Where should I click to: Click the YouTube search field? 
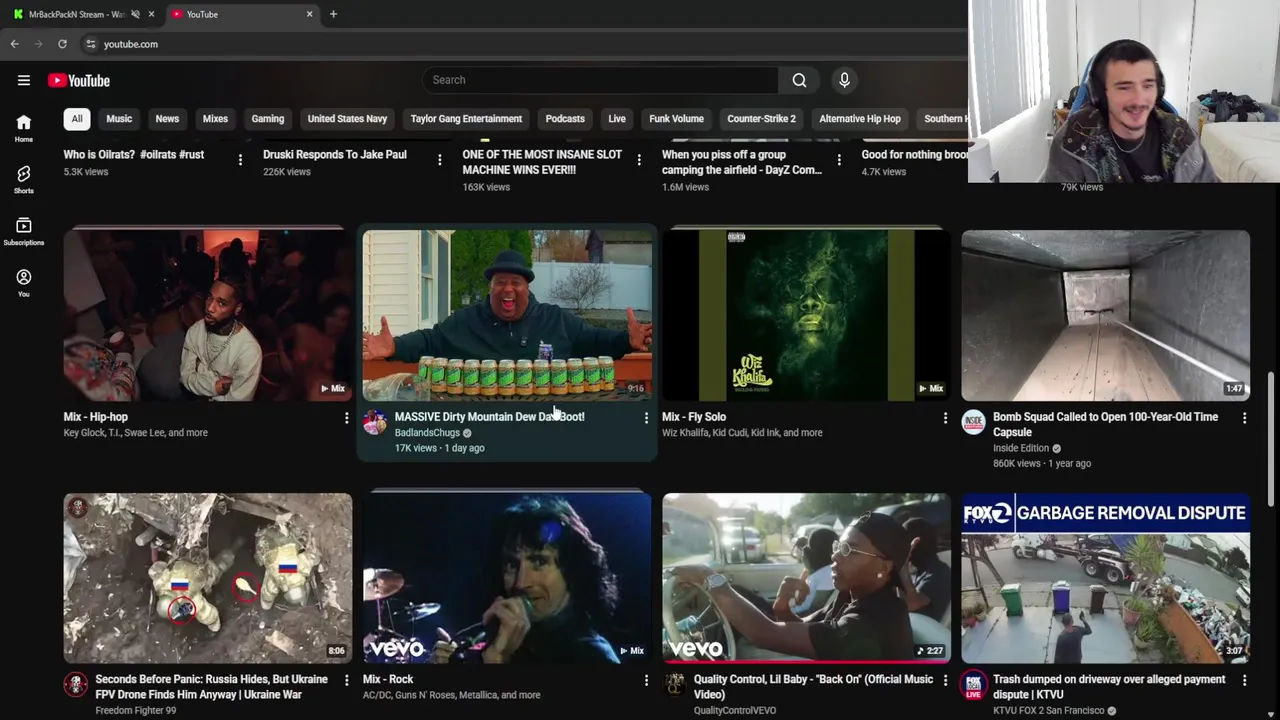(x=600, y=80)
